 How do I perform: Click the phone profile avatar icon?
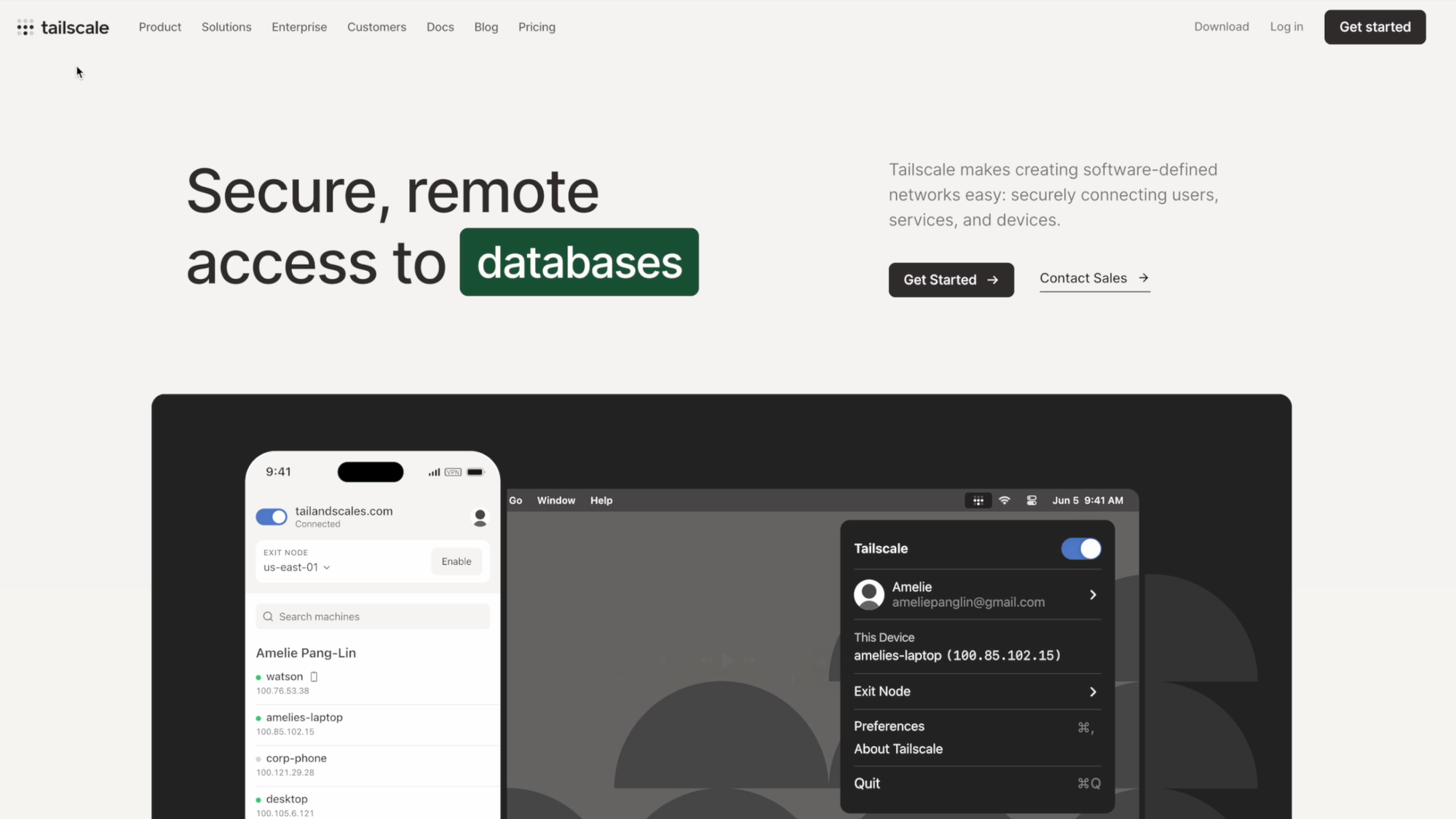[480, 518]
